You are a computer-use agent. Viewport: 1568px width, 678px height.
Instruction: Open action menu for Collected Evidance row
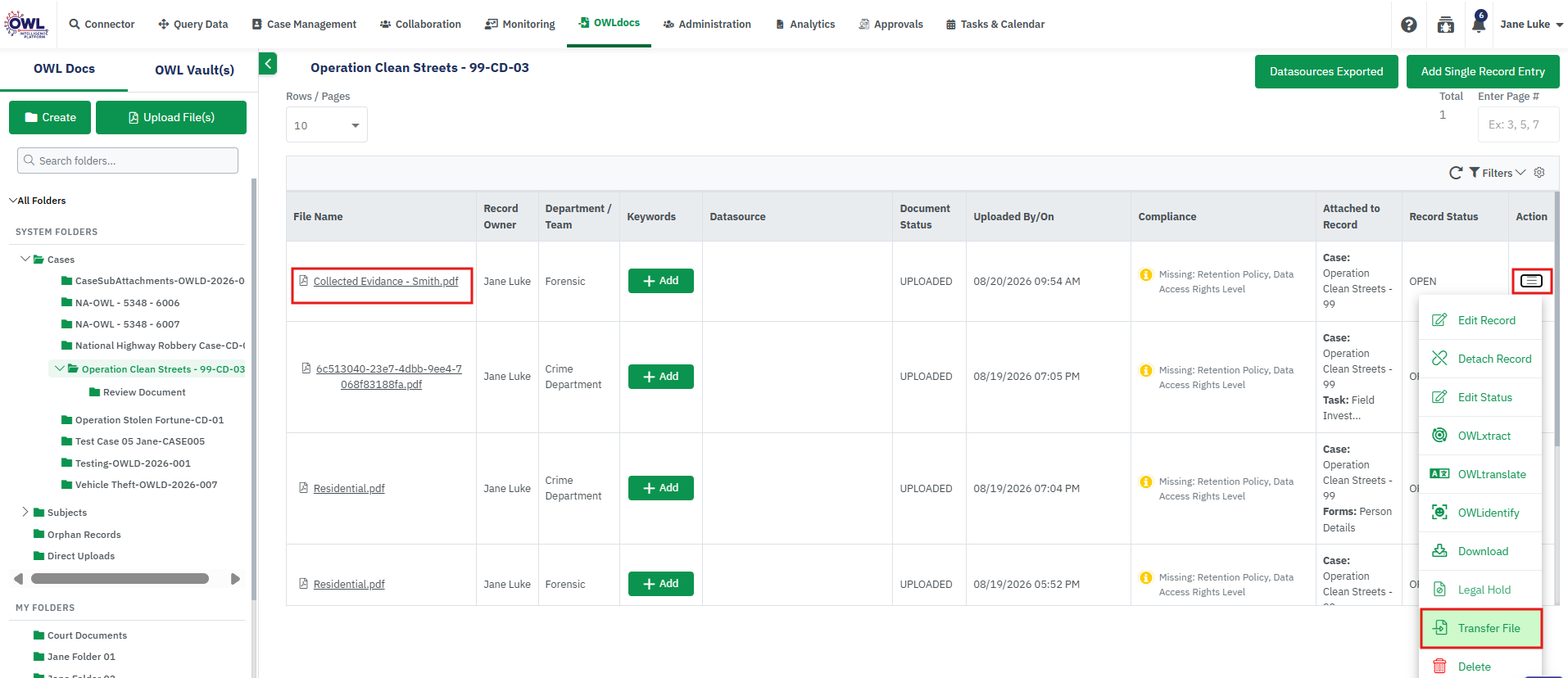pos(1531,281)
